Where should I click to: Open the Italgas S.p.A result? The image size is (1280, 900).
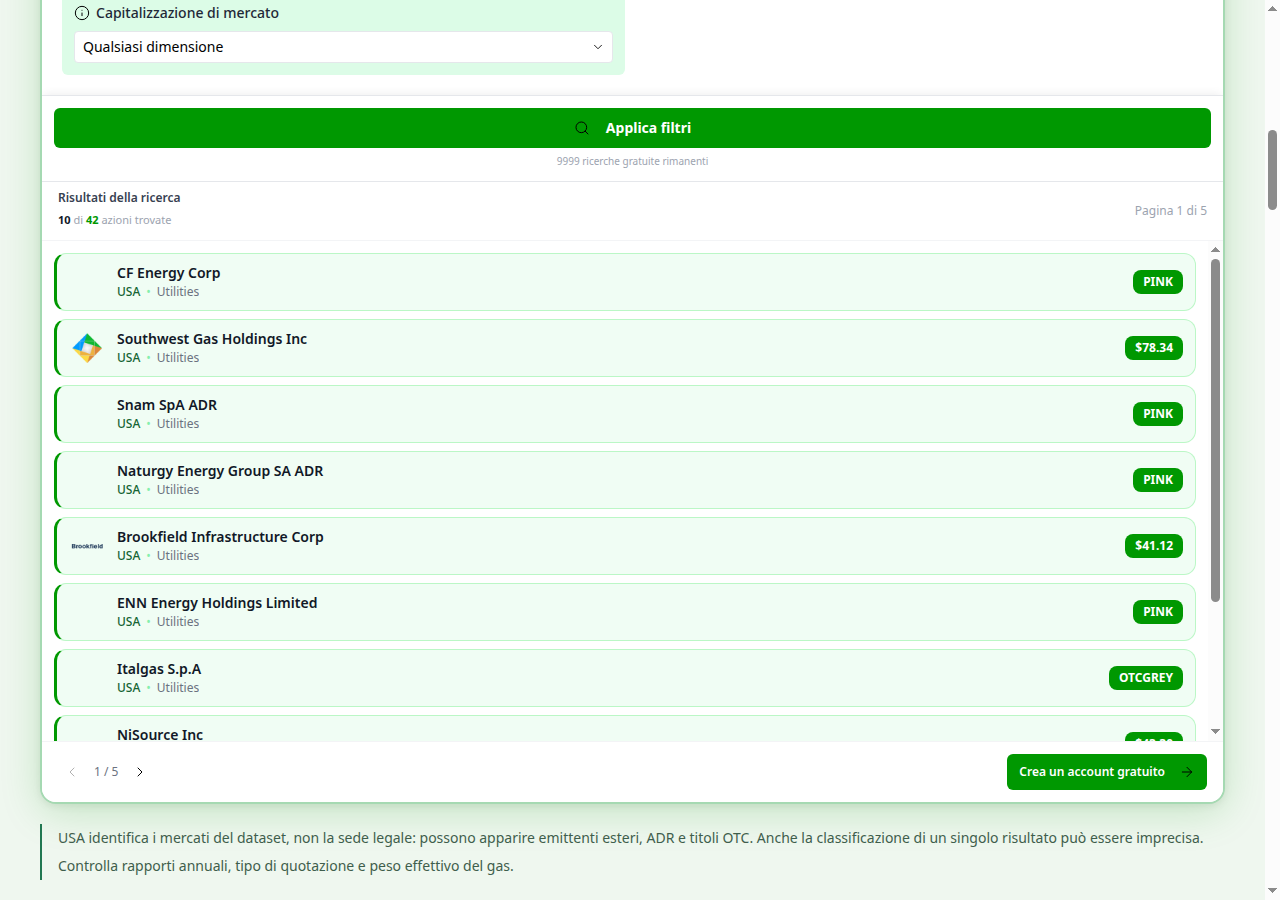625,678
